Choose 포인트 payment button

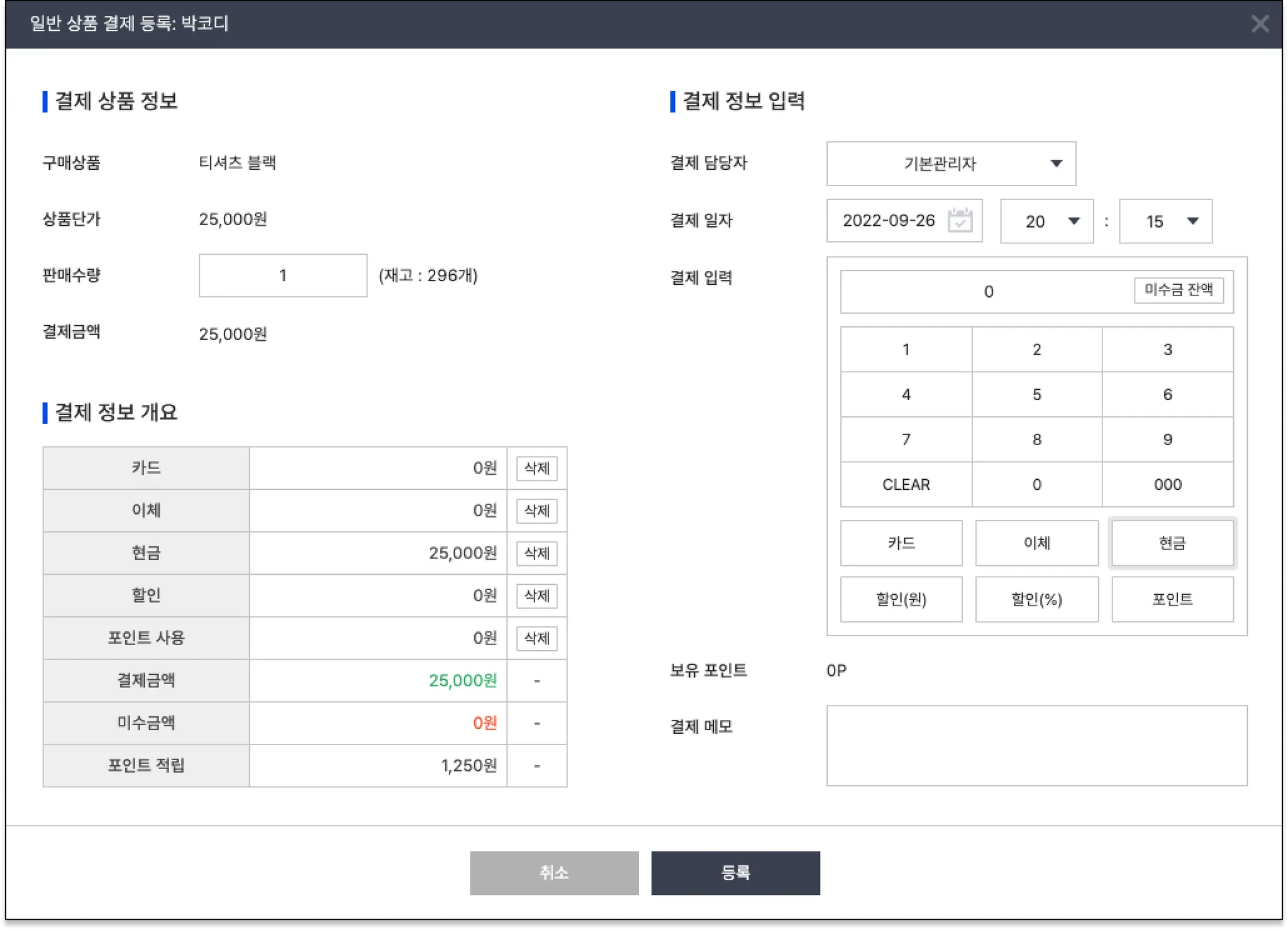(x=1172, y=599)
